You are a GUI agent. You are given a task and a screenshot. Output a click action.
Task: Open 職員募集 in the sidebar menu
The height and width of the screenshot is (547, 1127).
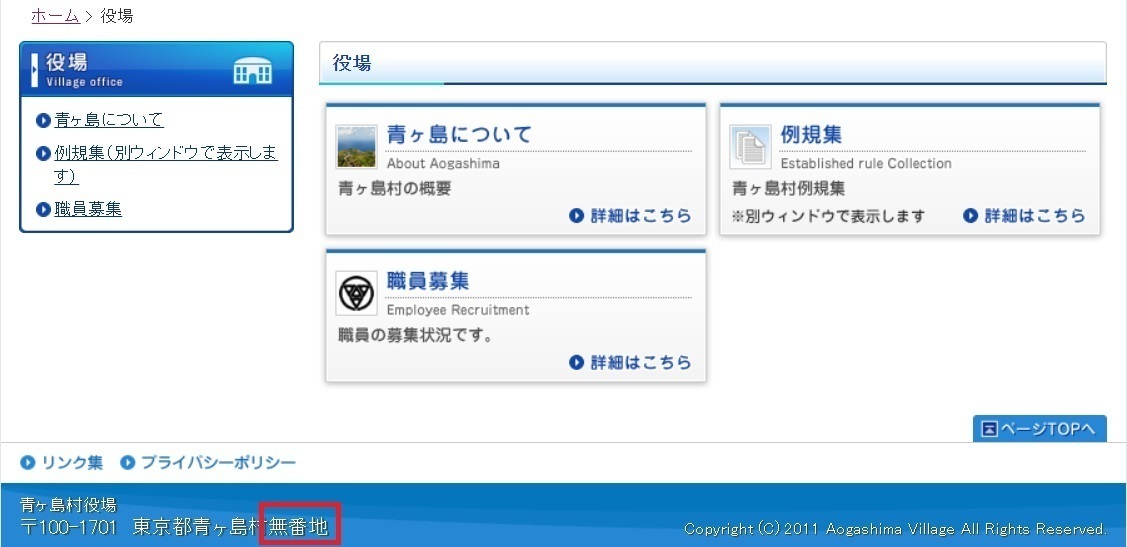click(88, 209)
